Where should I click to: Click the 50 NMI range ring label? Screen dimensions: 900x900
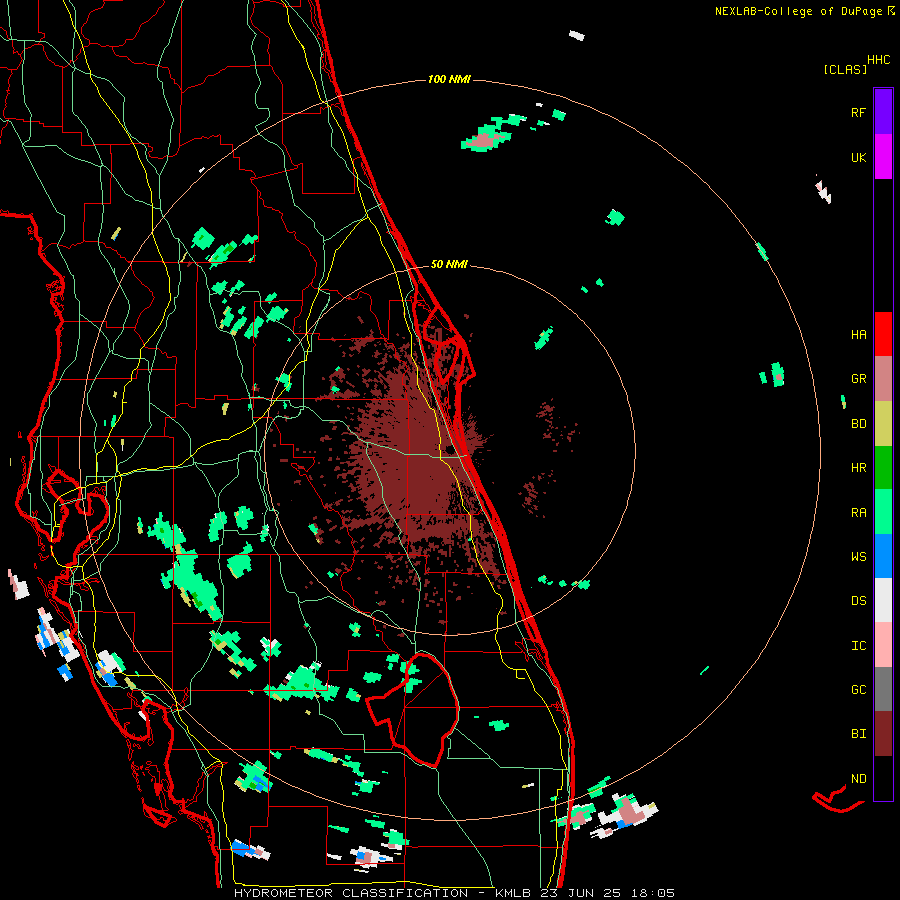pos(449,264)
